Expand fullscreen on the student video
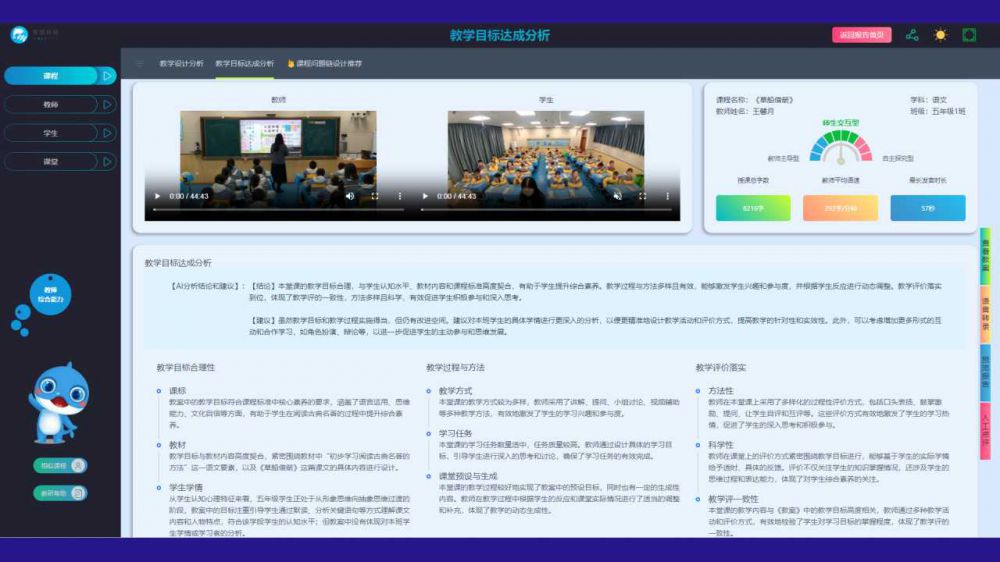The image size is (1000, 562). (x=642, y=197)
